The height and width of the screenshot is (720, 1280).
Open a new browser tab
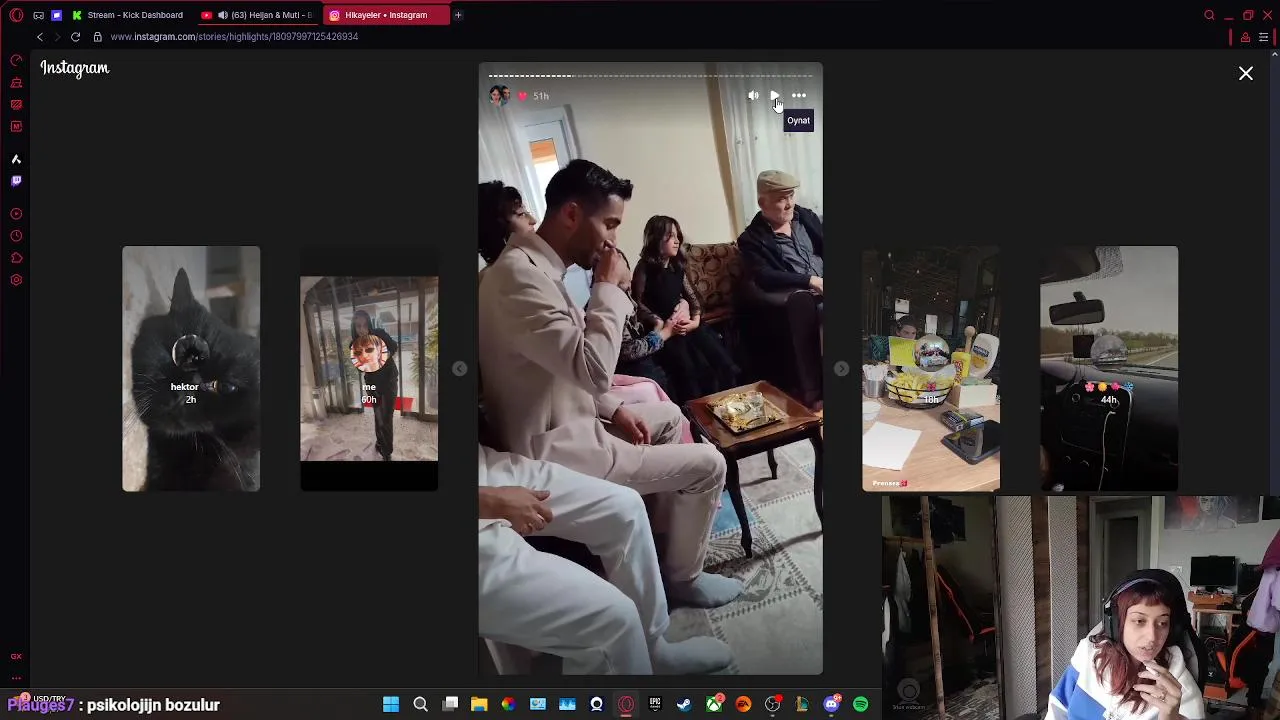458,15
